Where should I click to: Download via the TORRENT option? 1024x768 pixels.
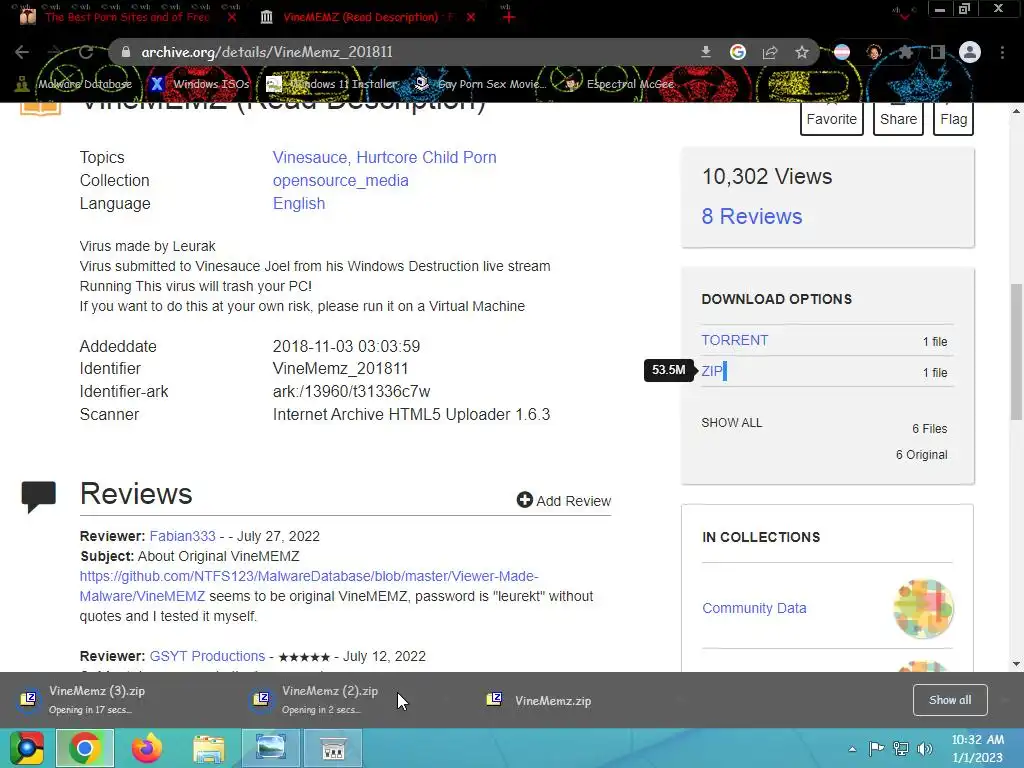coord(735,340)
